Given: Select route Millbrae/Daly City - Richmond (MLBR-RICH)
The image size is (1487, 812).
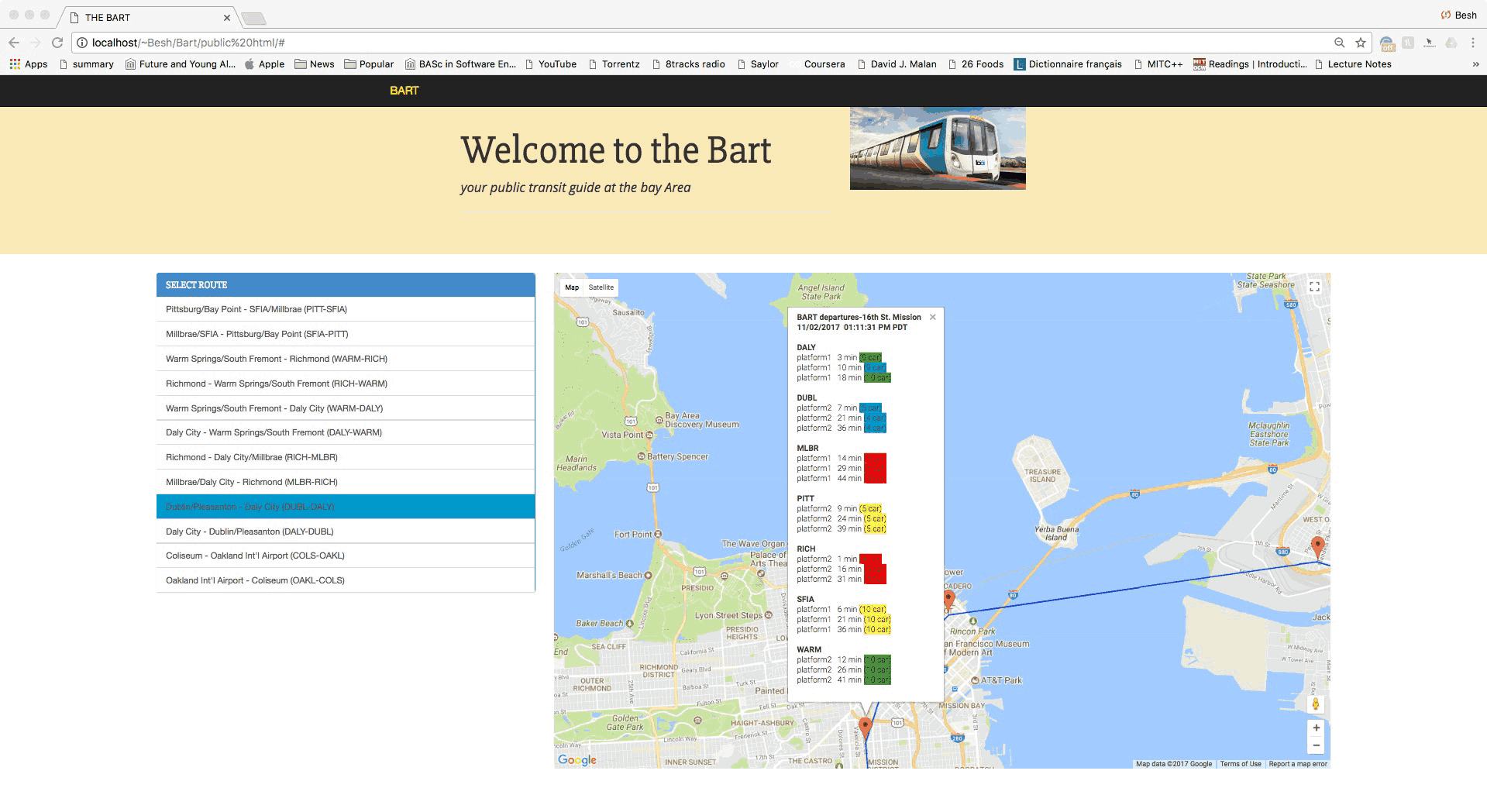Looking at the screenshot, I should 346,482.
